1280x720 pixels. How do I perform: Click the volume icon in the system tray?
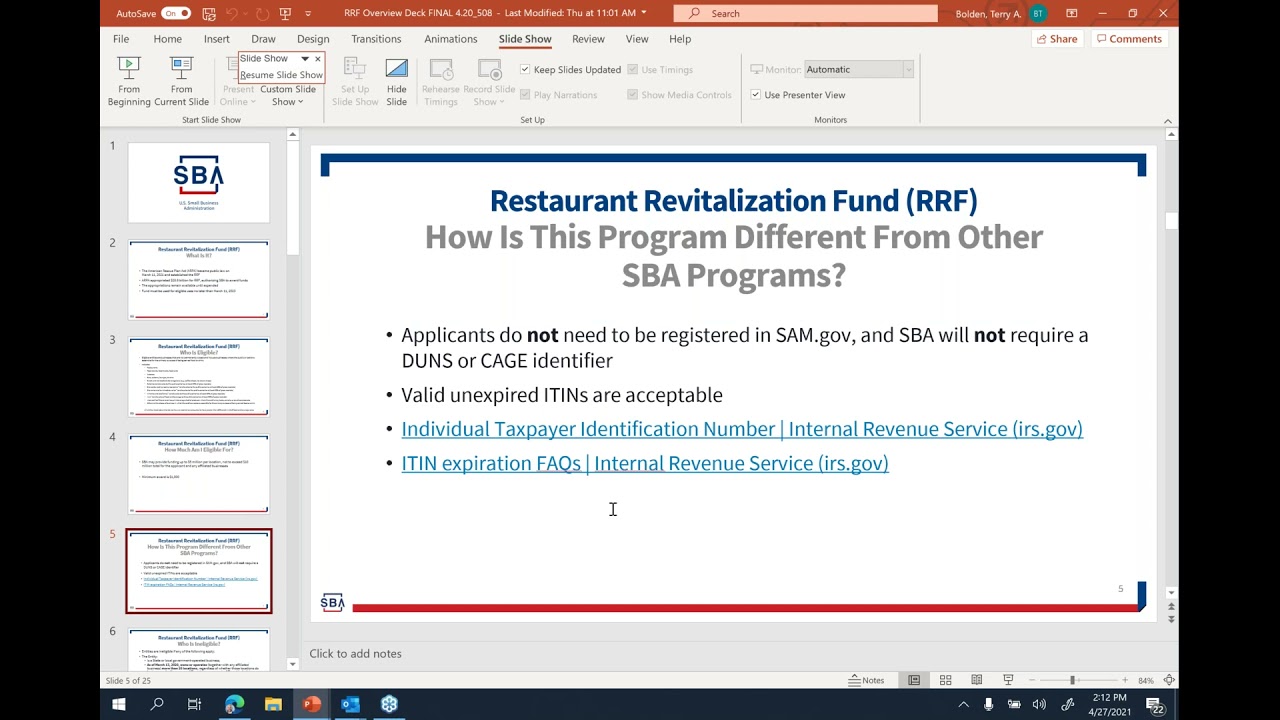[1040, 704]
